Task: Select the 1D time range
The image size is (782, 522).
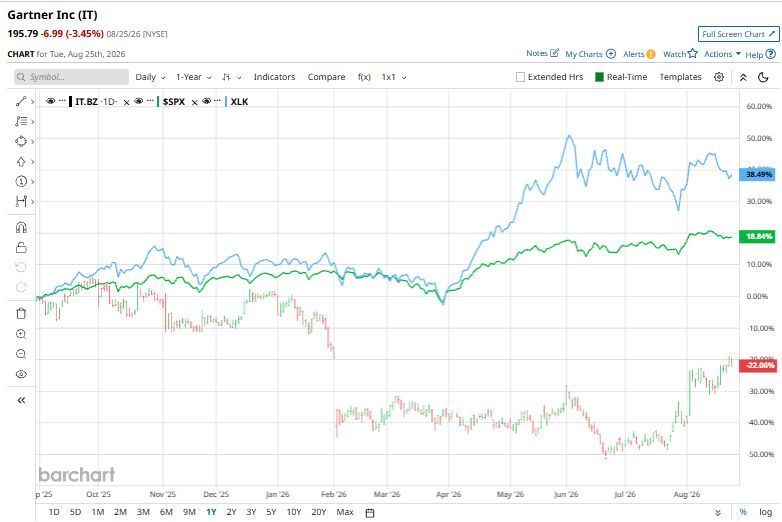Action: click(54, 512)
